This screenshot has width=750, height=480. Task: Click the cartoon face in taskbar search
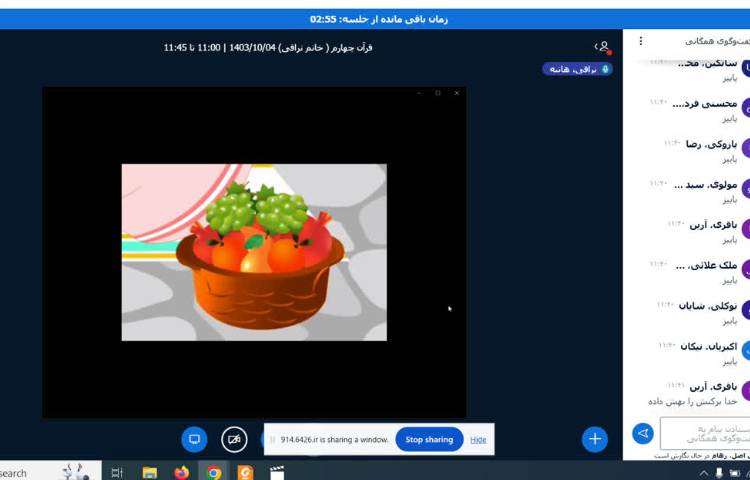click(76, 472)
